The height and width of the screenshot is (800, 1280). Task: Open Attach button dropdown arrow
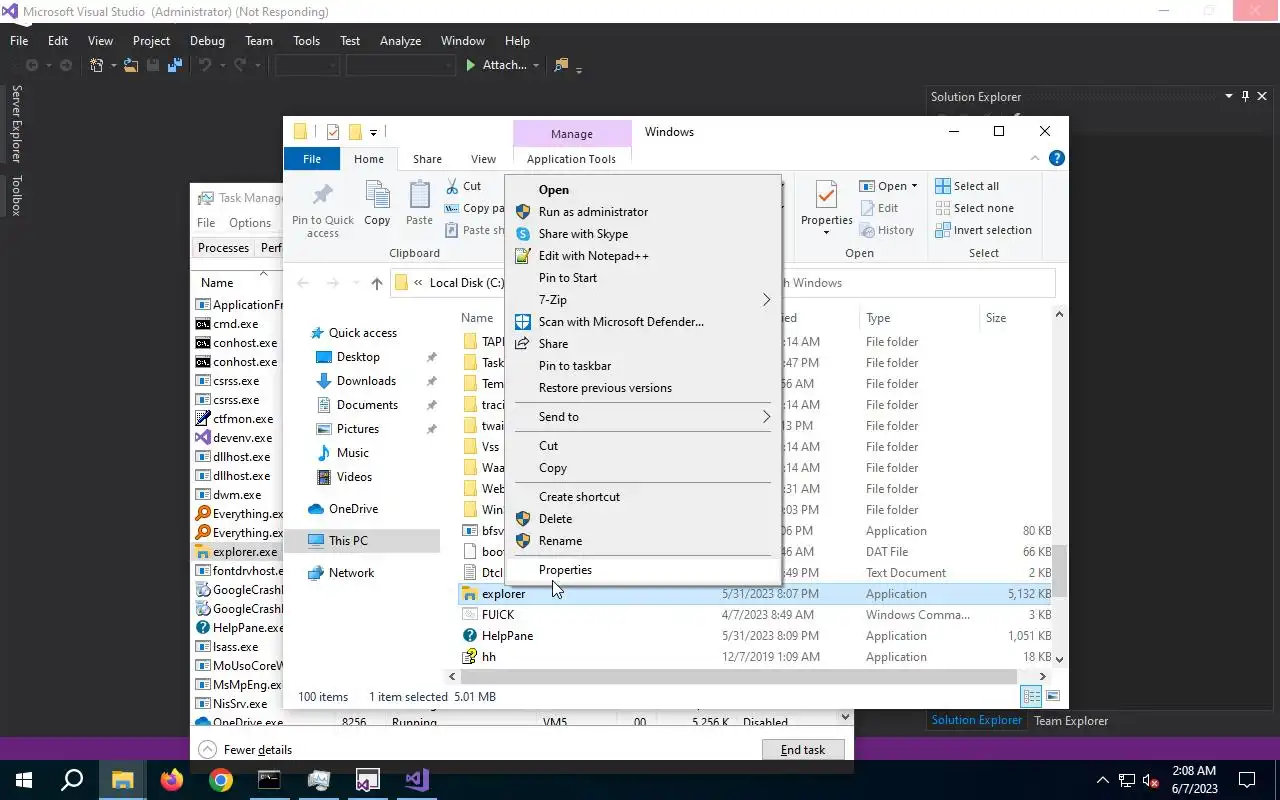[536, 65]
